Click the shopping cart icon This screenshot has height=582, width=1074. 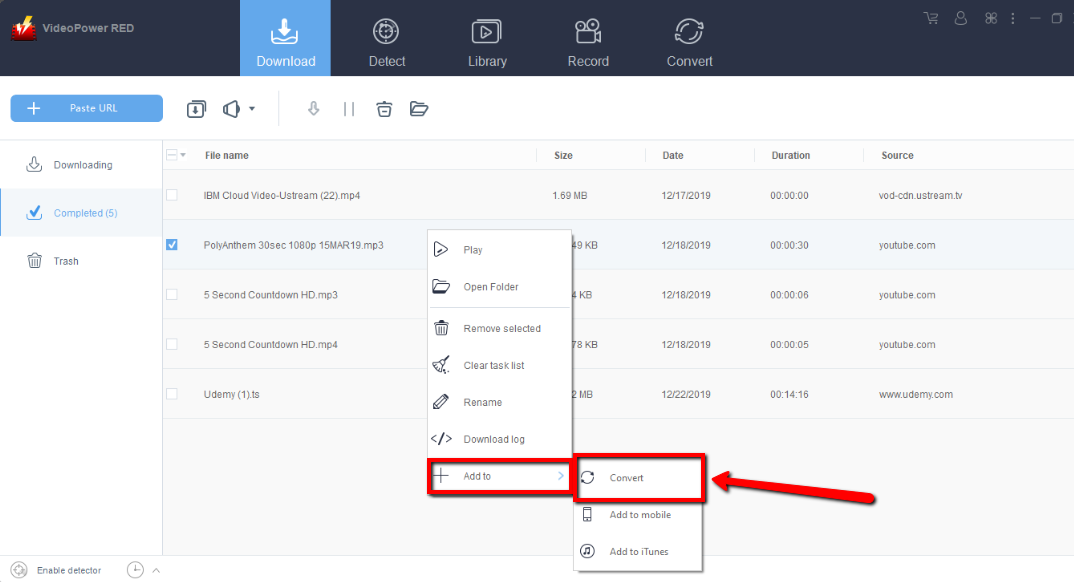pos(931,18)
